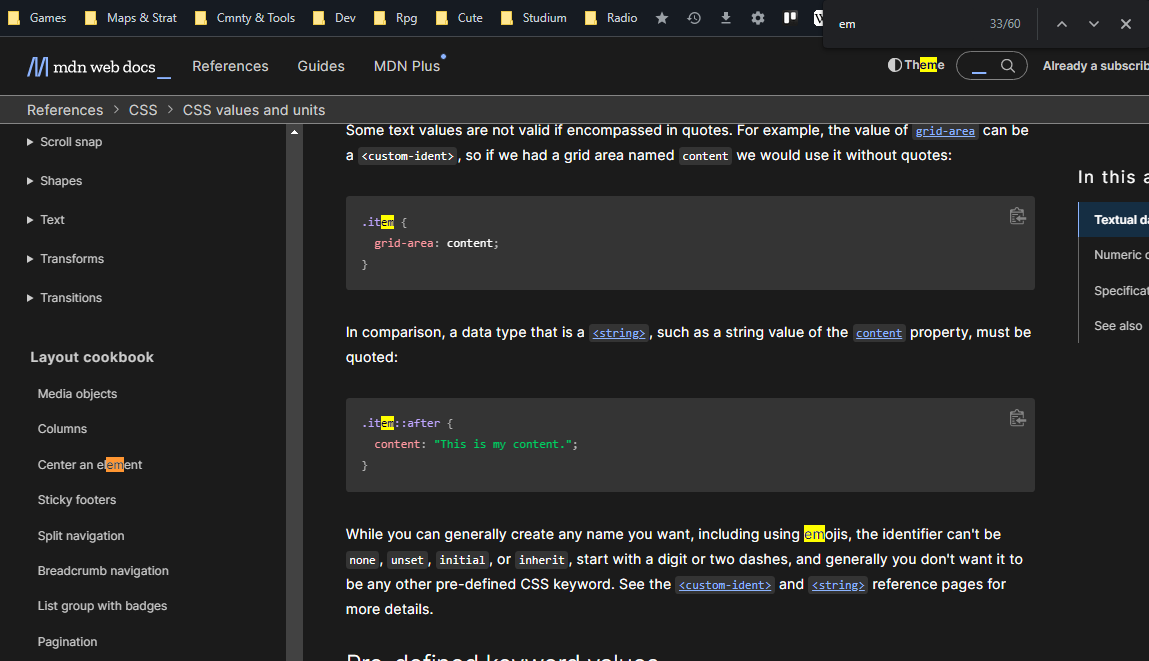Jump to previous 'em' search match
This screenshot has height=661, width=1149.
pyautogui.click(x=1062, y=23)
